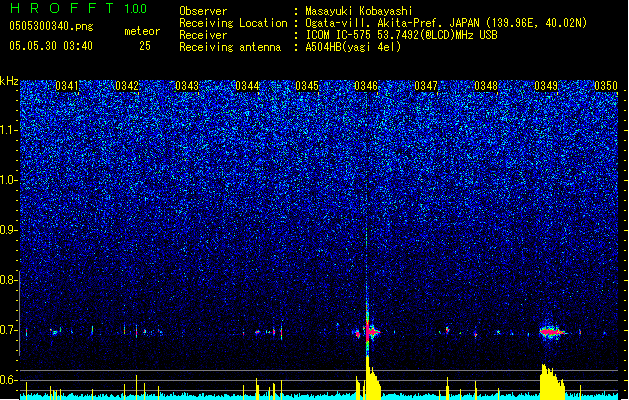Click the 0347 time marker
The image size is (629, 400).
pos(426,86)
